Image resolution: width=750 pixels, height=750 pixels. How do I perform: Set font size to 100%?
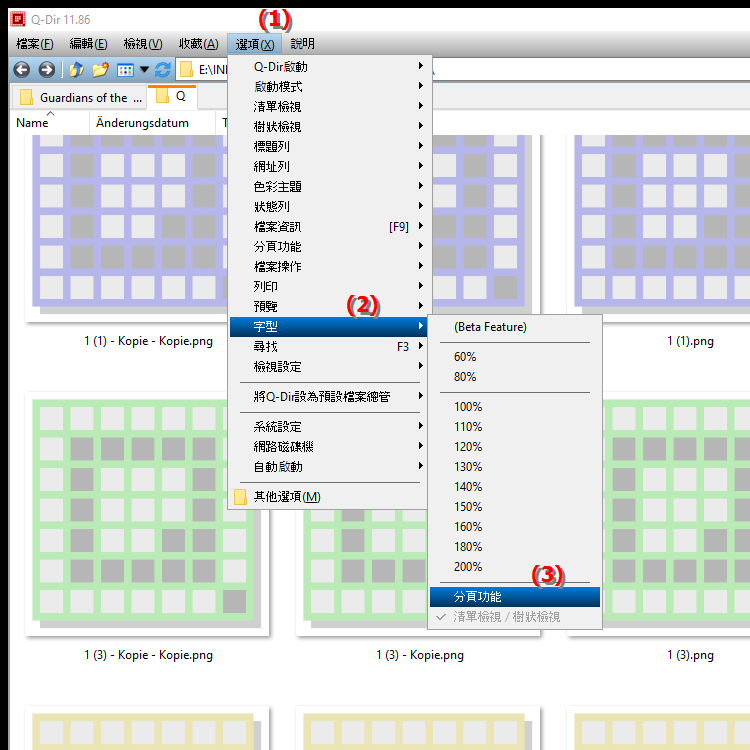(x=515, y=407)
